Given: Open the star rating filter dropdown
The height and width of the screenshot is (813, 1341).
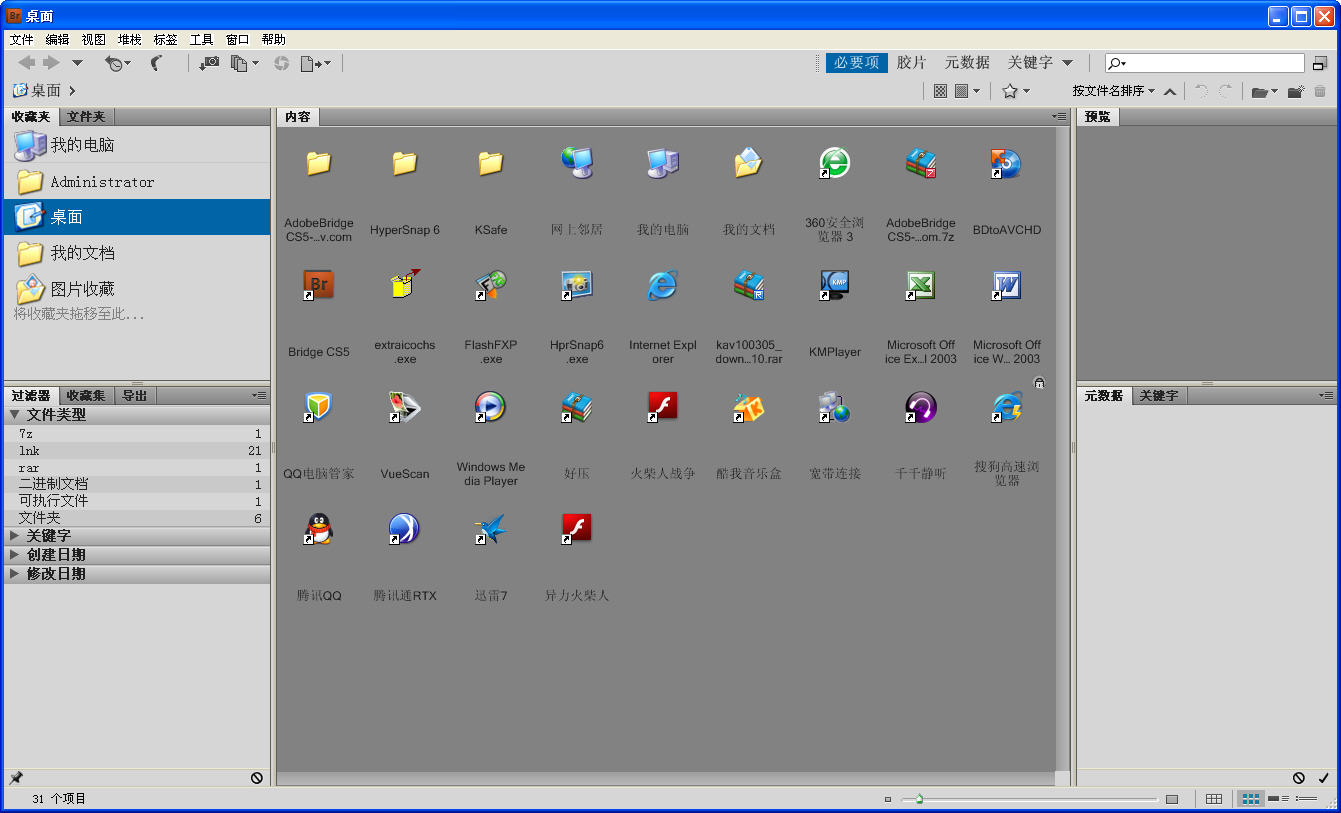Looking at the screenshot, I should (x=1016, y=91).
